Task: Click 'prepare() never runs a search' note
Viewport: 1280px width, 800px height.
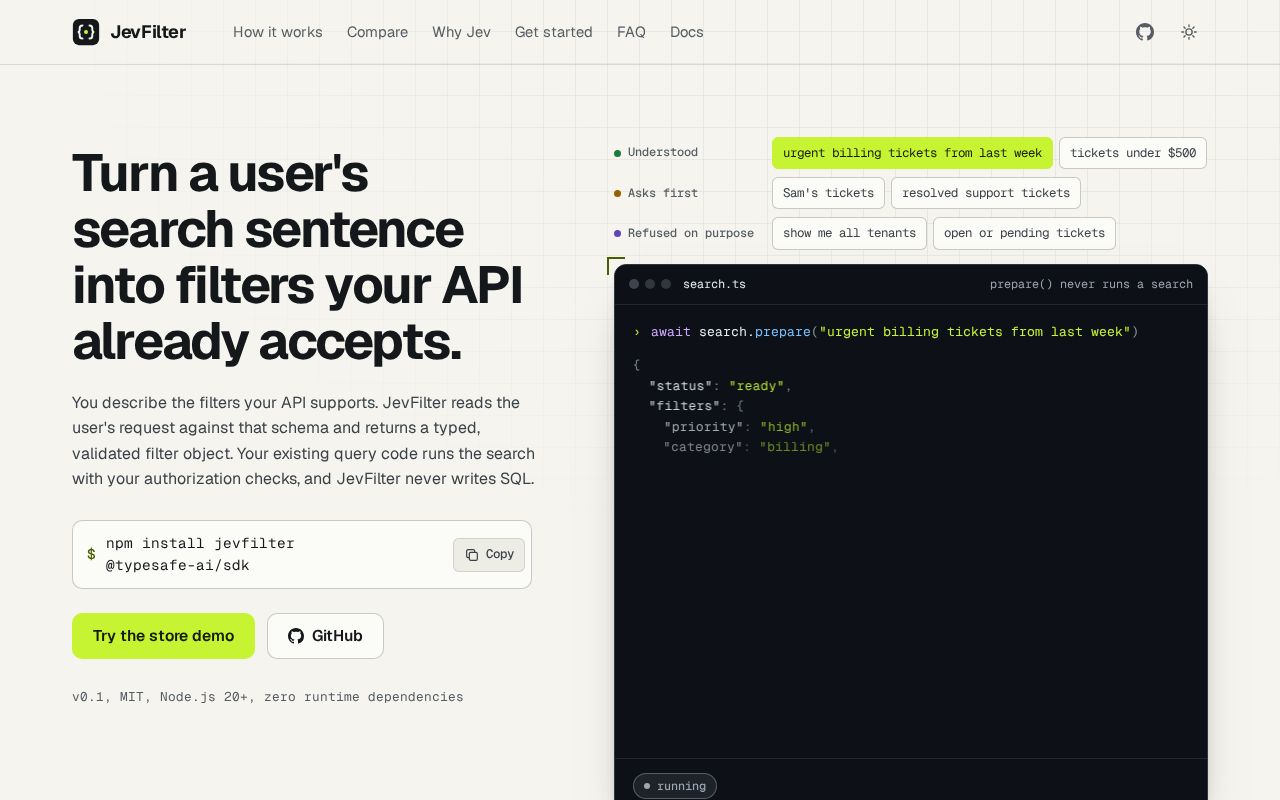Action: [1091, 284]
